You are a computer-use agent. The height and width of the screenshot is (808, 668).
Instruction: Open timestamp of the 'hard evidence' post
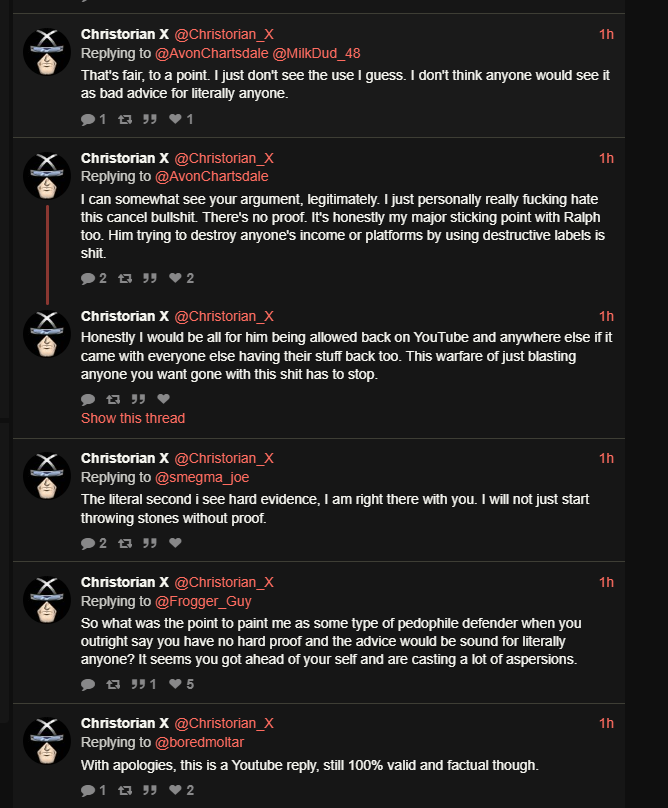click(x=606, y=458)
